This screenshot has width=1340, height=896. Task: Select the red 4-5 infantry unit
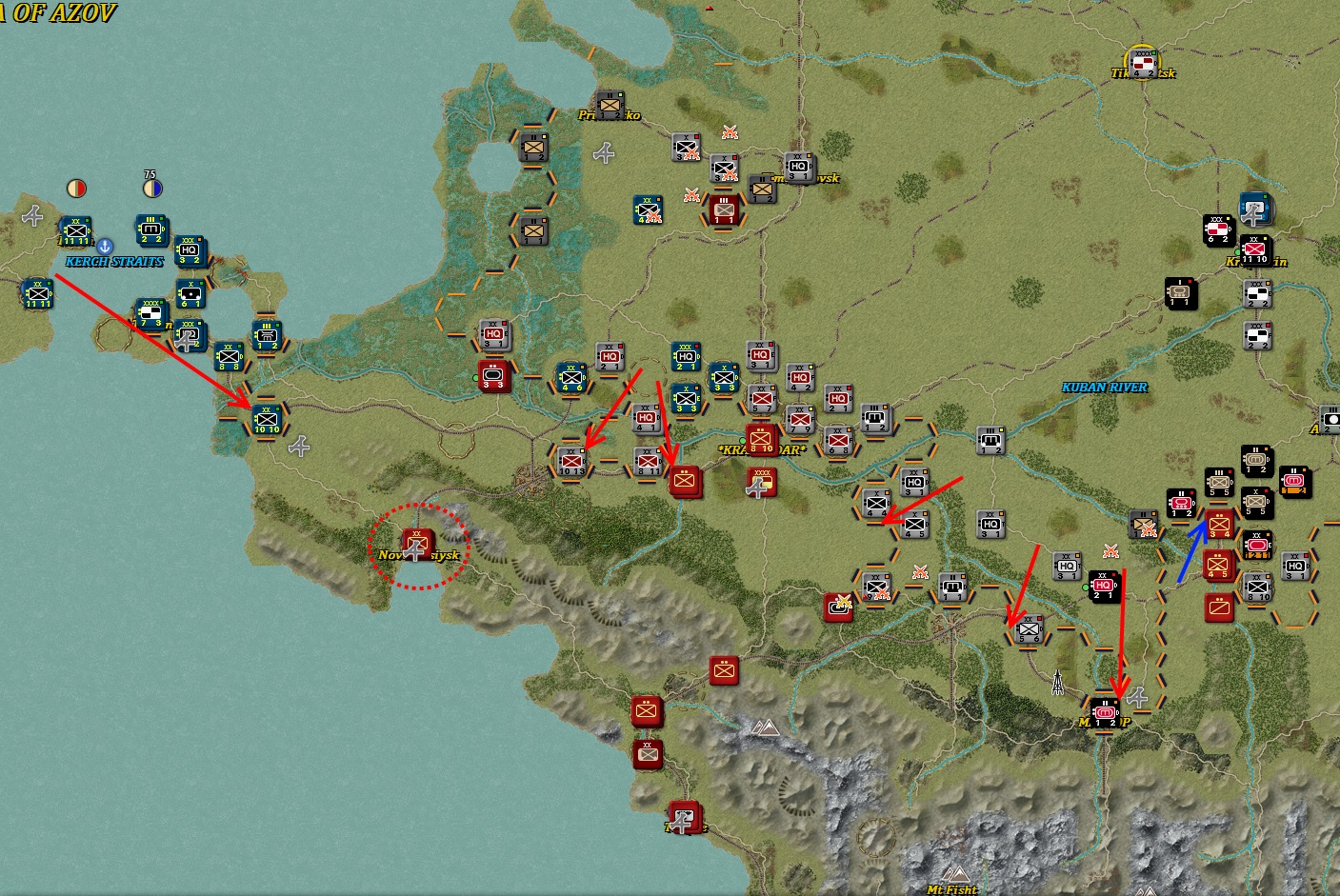(x=1218, y=566)
